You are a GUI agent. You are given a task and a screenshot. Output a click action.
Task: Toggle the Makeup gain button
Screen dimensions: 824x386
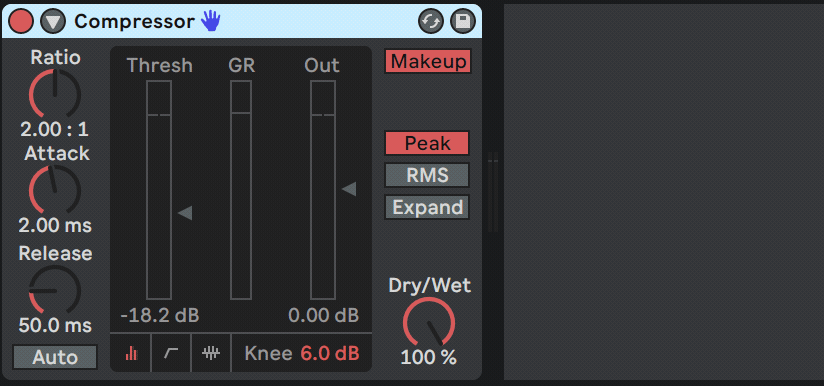click(x=428, y=61)
